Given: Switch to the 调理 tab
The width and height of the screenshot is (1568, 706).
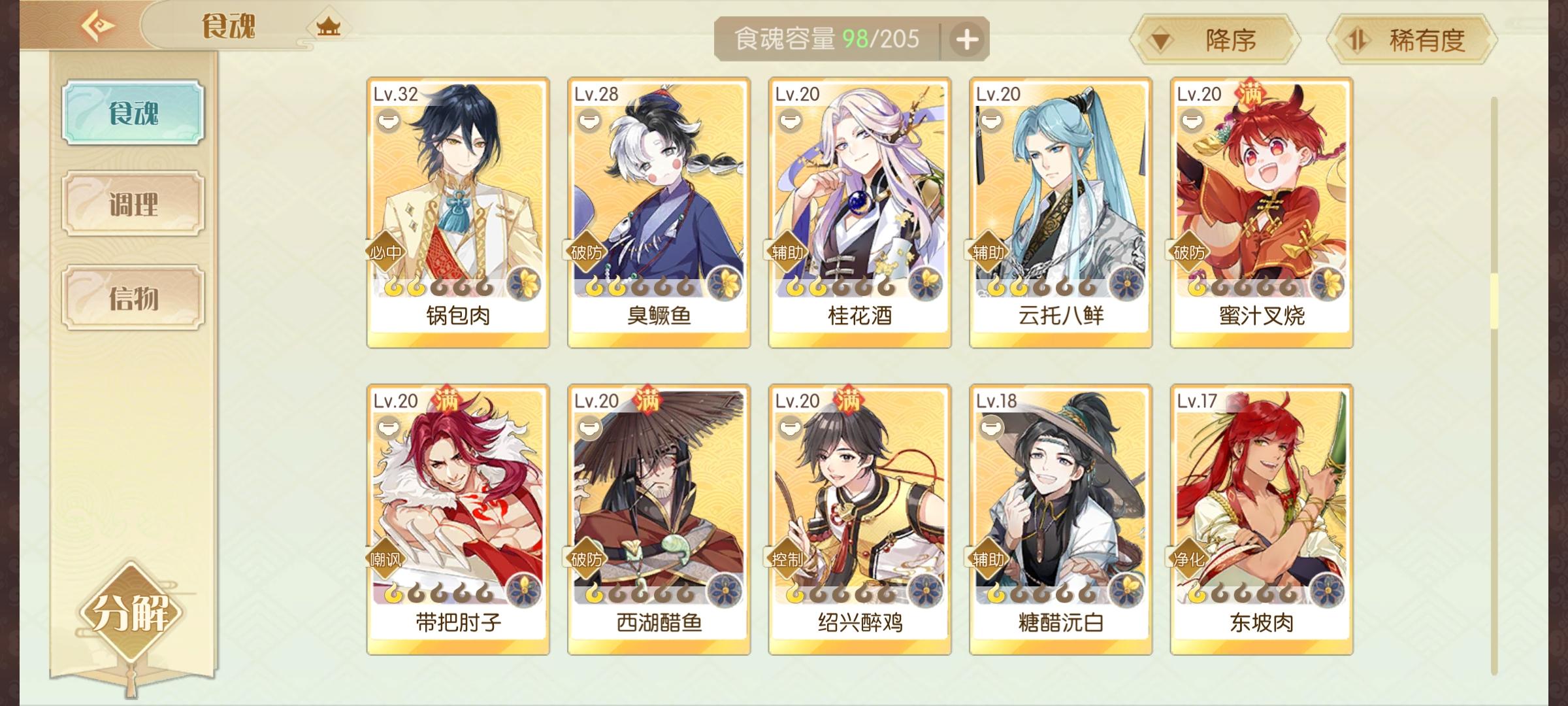Looking at the screenshot, I should 133,203.
